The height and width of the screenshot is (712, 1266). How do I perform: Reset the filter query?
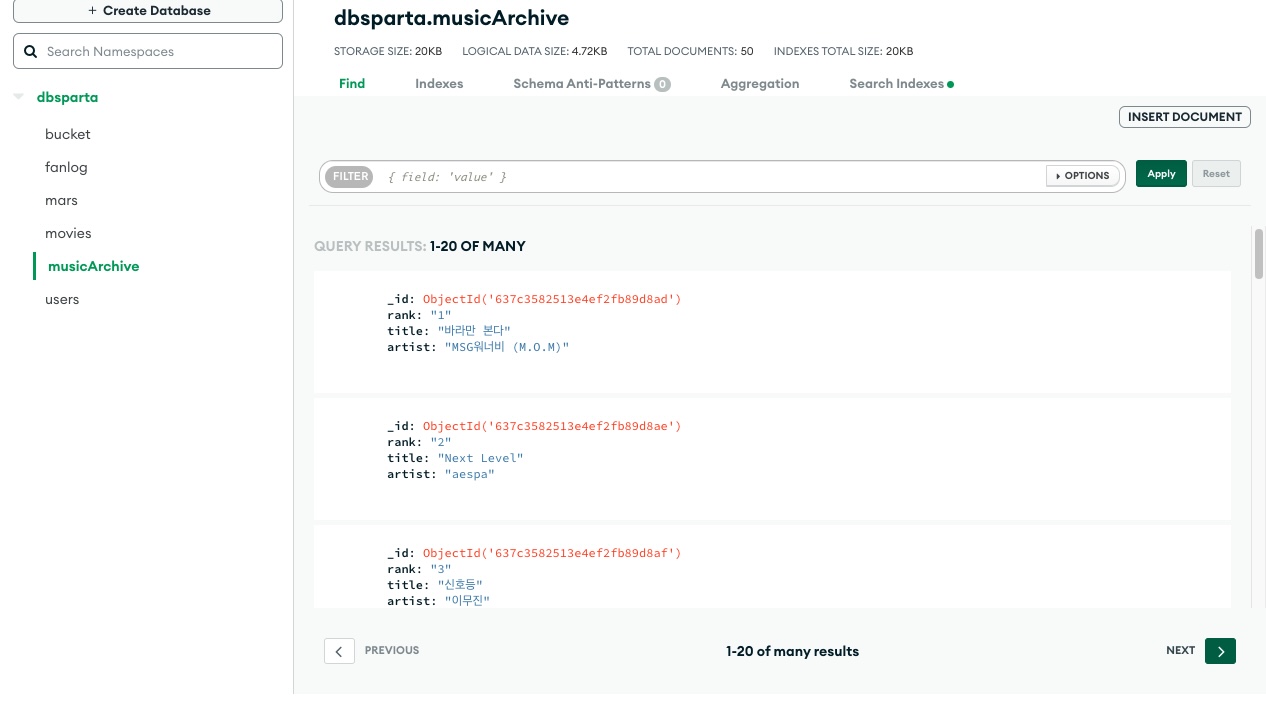click(x=1216, y=174)
